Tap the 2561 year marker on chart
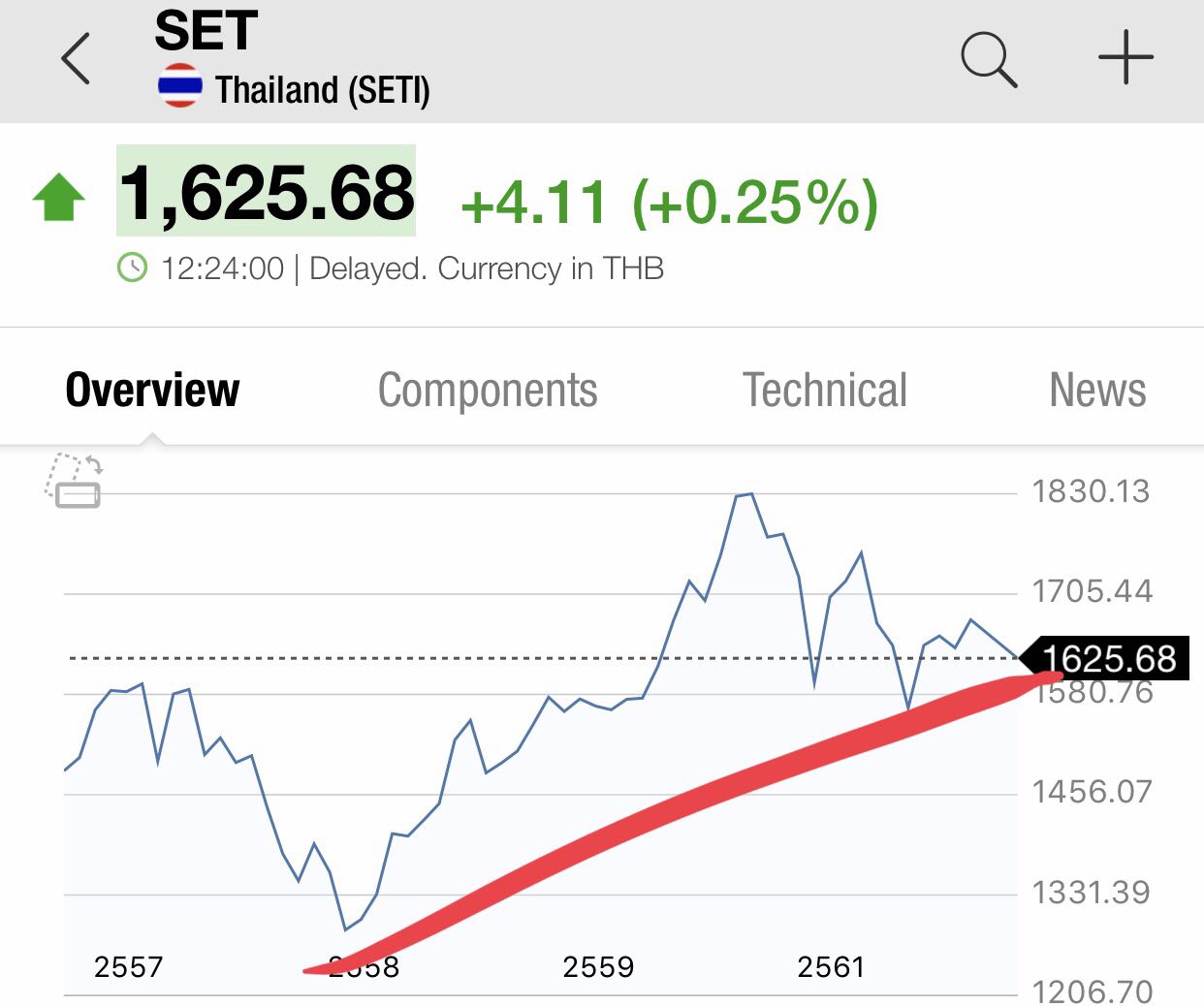Screen dimensions: 1204x1006 (831, 966)
